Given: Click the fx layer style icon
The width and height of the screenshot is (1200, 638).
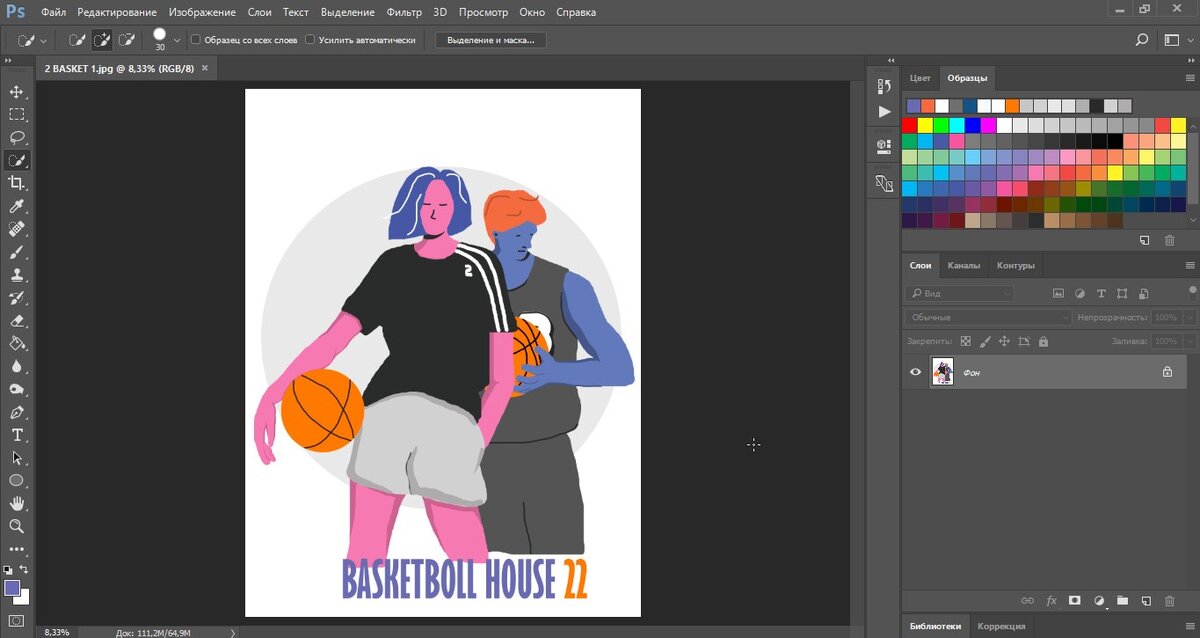Looking at the screenshot, I should [1051, 601].
